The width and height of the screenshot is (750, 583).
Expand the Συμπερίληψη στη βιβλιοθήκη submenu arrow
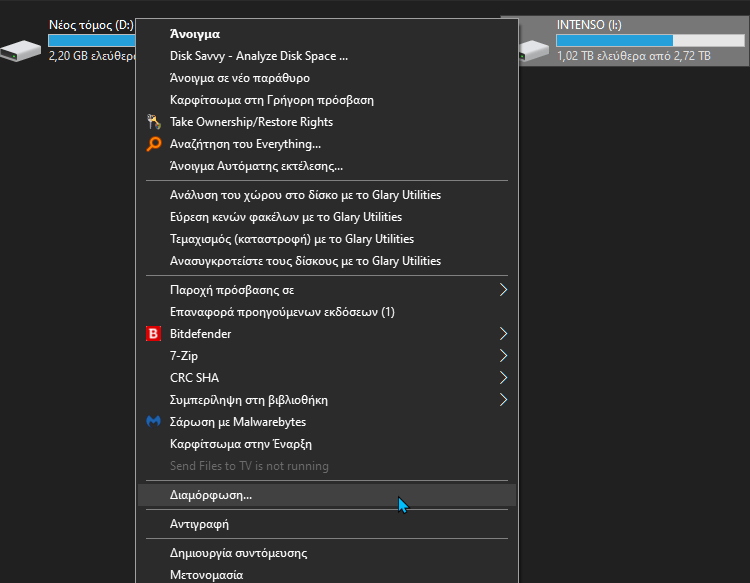[x=503, y=400]
